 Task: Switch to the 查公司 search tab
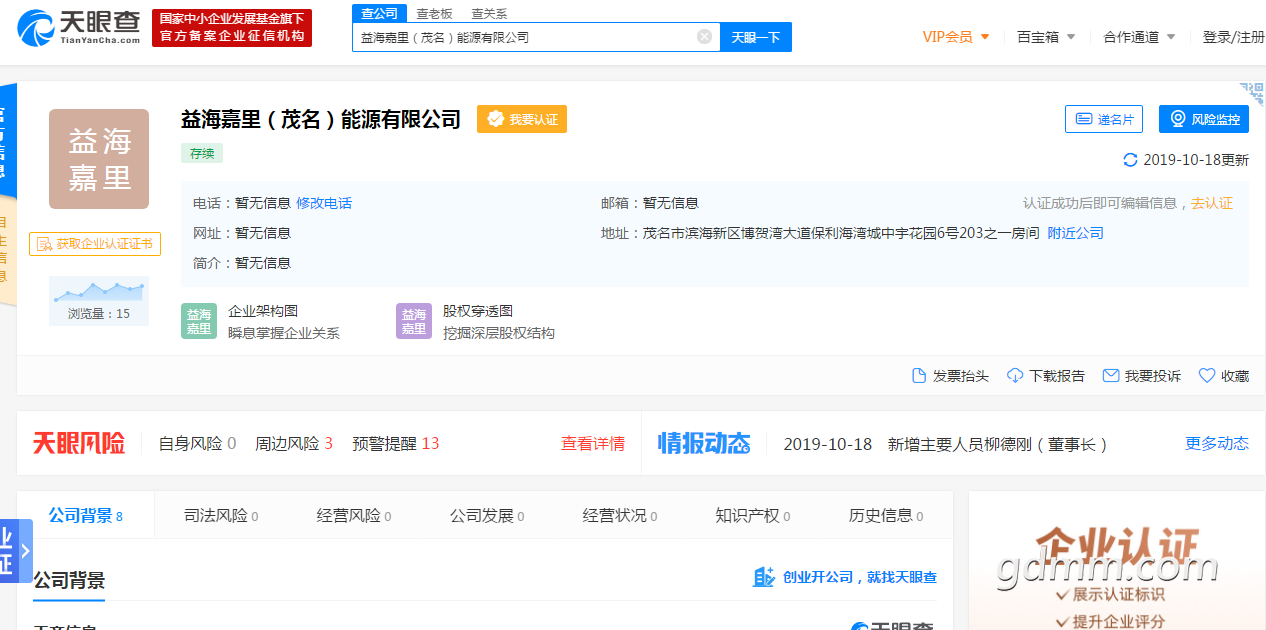[379, 13]
